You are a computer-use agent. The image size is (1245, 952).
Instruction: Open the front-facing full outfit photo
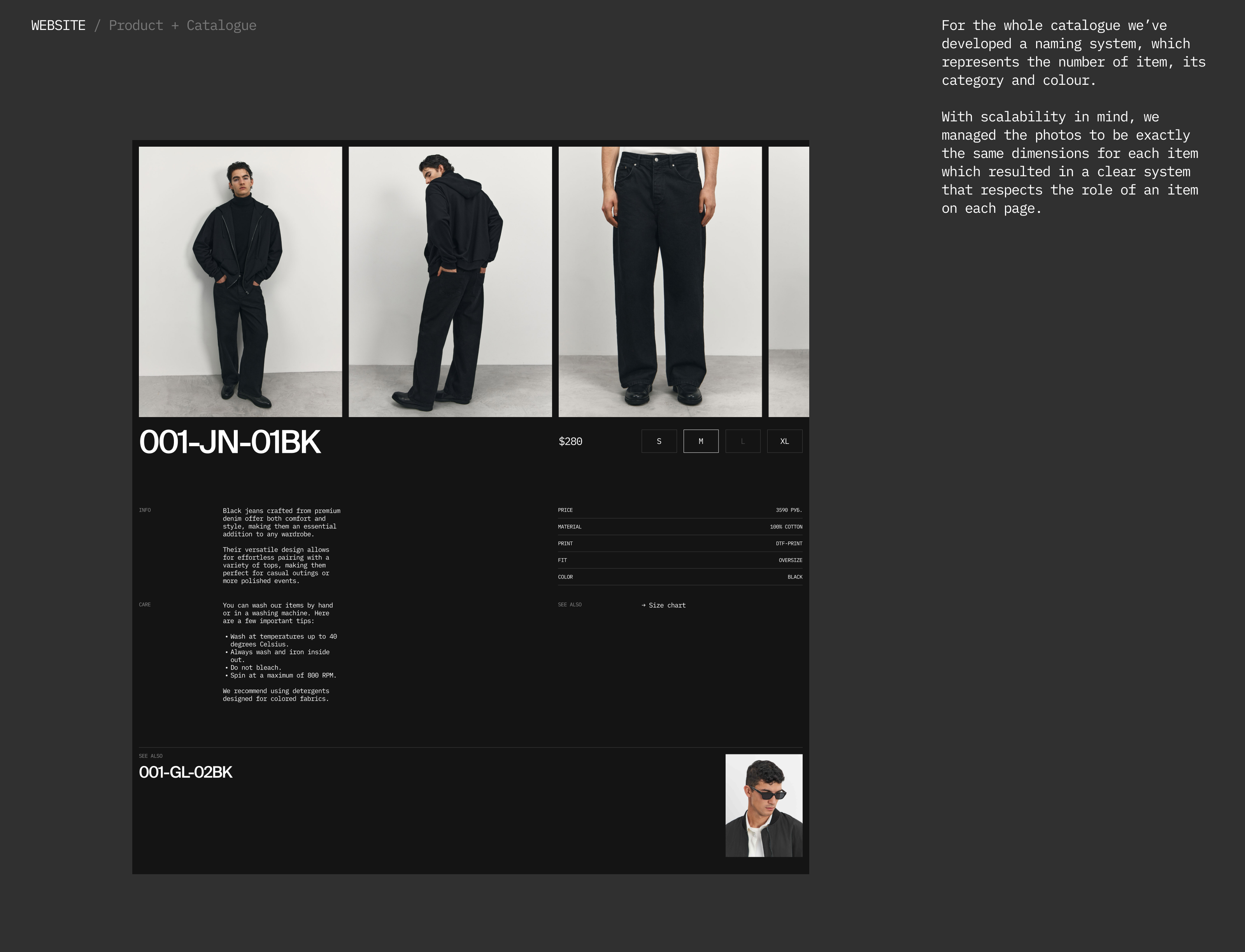(240, 282)
